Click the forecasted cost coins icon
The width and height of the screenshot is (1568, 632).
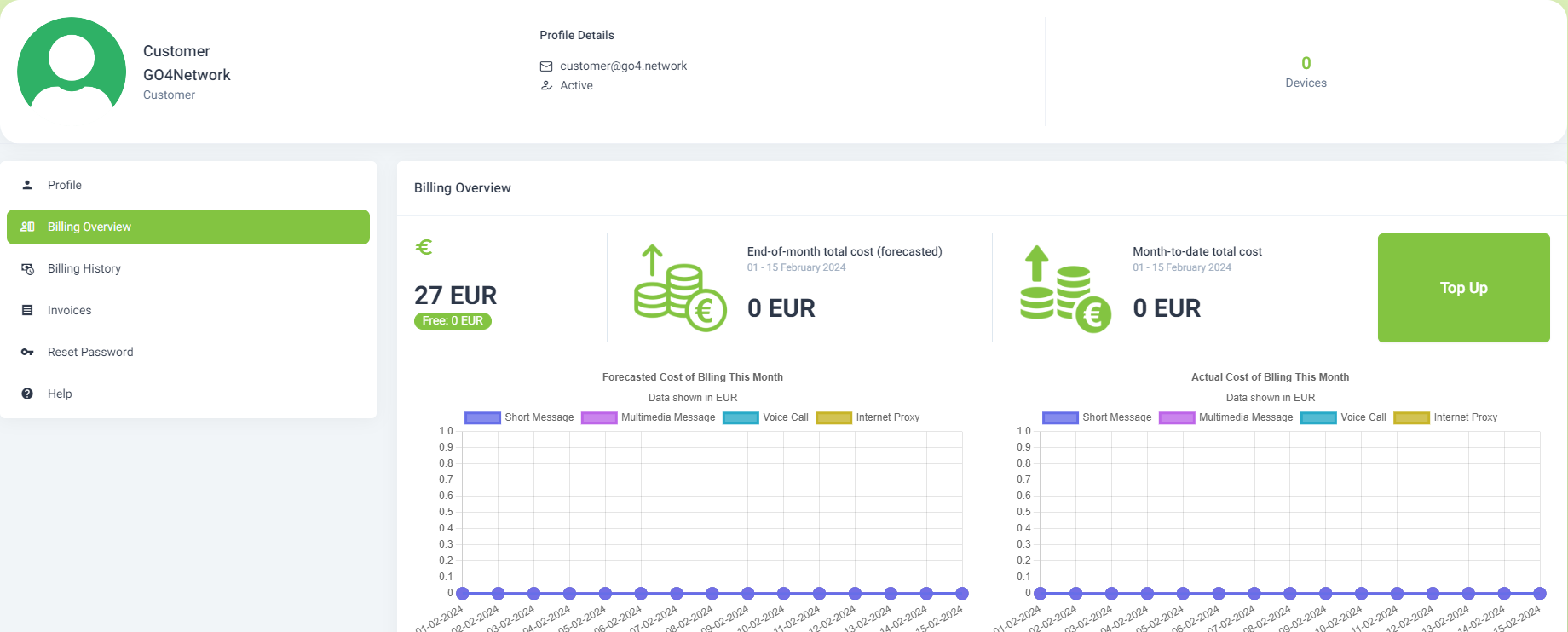680,288
